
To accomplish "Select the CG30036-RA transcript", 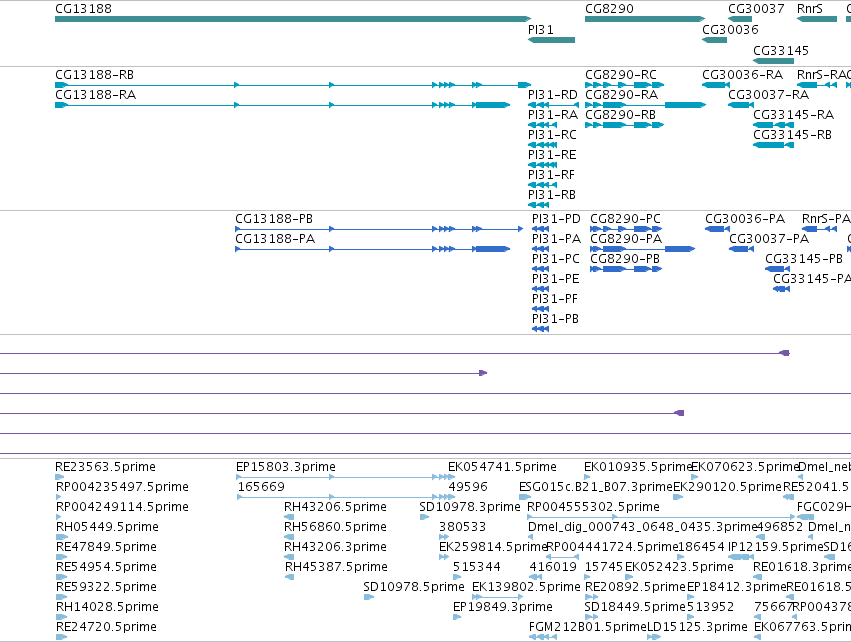I will coord(716,85).
